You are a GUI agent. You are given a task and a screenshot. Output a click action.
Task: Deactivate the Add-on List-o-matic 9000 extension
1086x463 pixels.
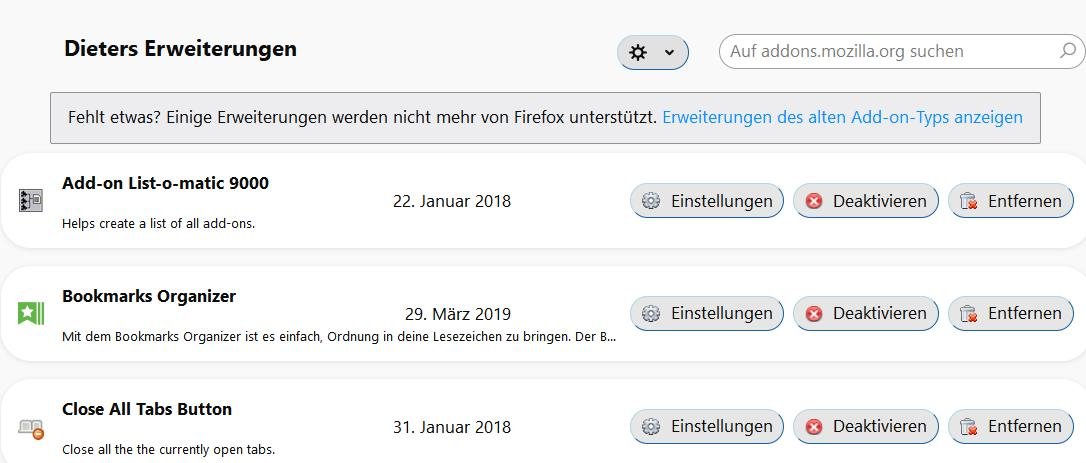coord(866,201)
